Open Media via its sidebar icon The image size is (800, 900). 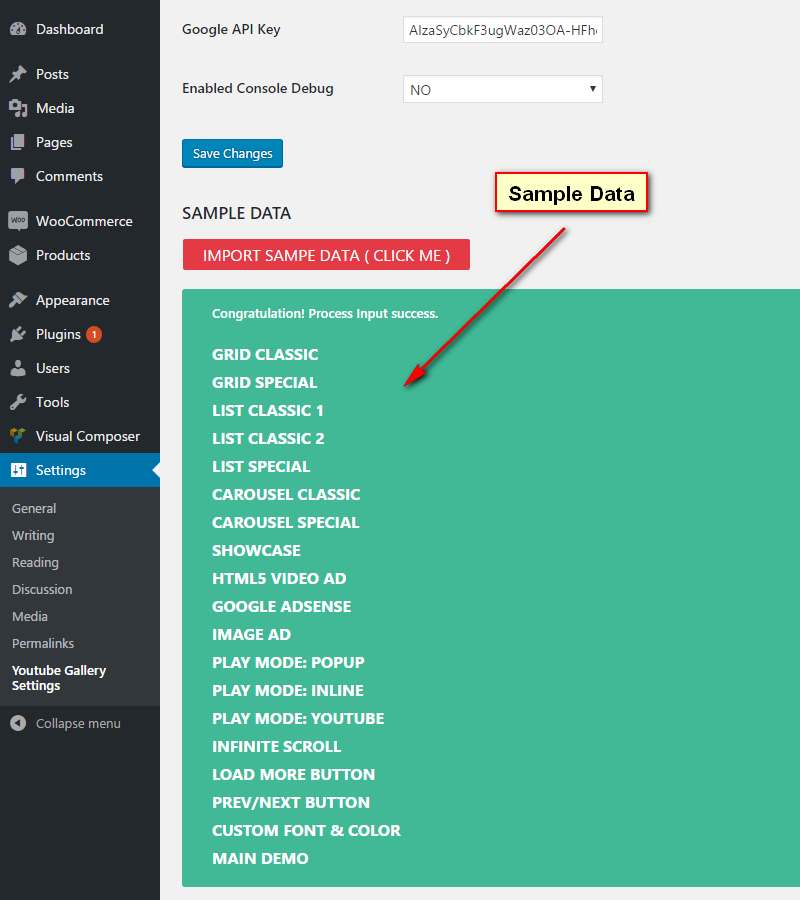18,108
